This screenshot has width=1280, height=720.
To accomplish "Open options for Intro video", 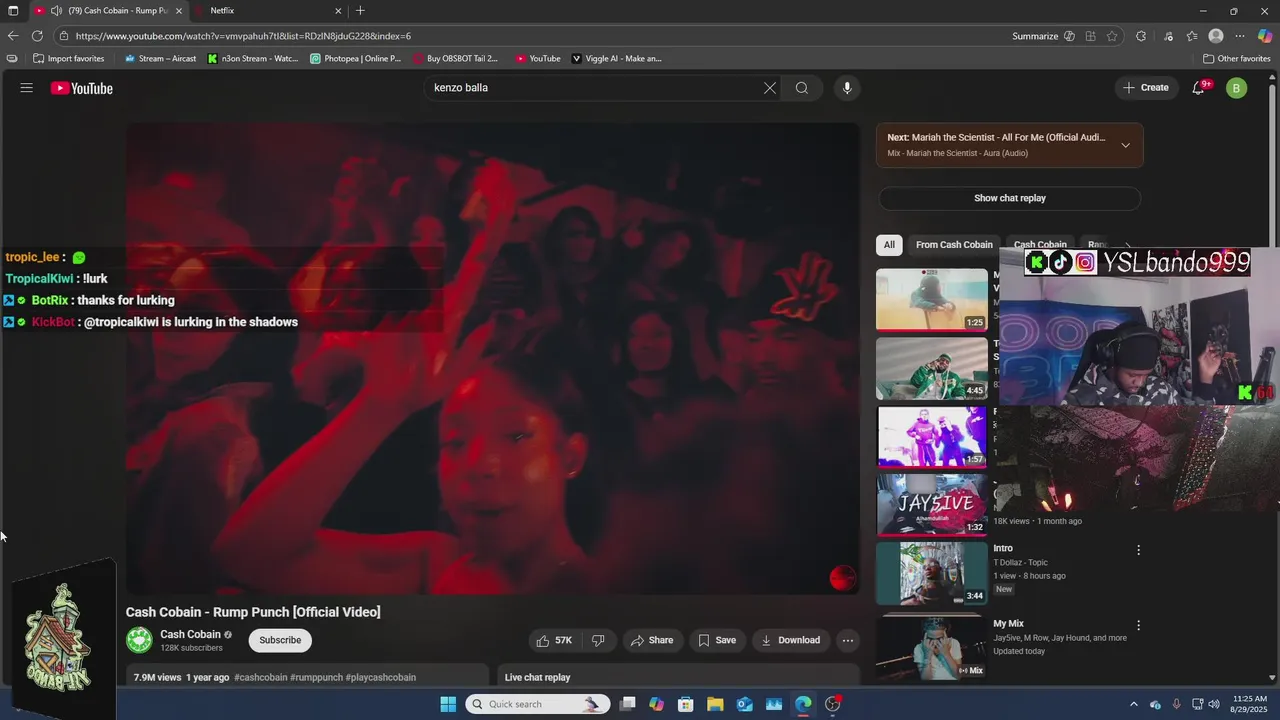I will [1138, 550].
